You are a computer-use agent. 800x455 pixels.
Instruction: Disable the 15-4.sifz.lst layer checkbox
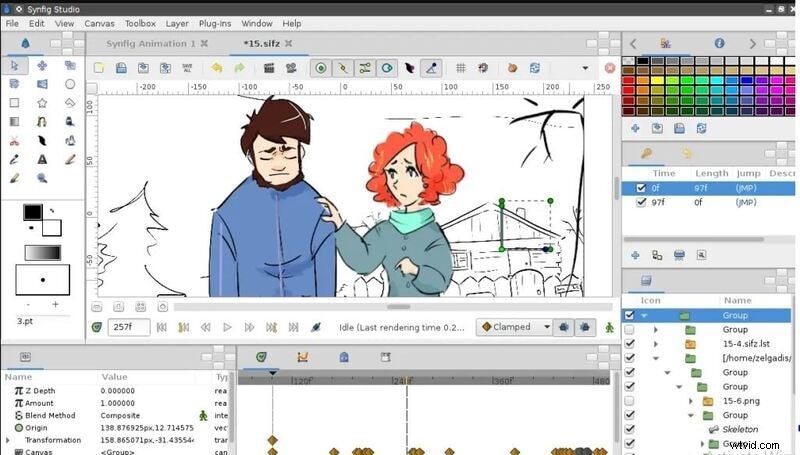630,344
